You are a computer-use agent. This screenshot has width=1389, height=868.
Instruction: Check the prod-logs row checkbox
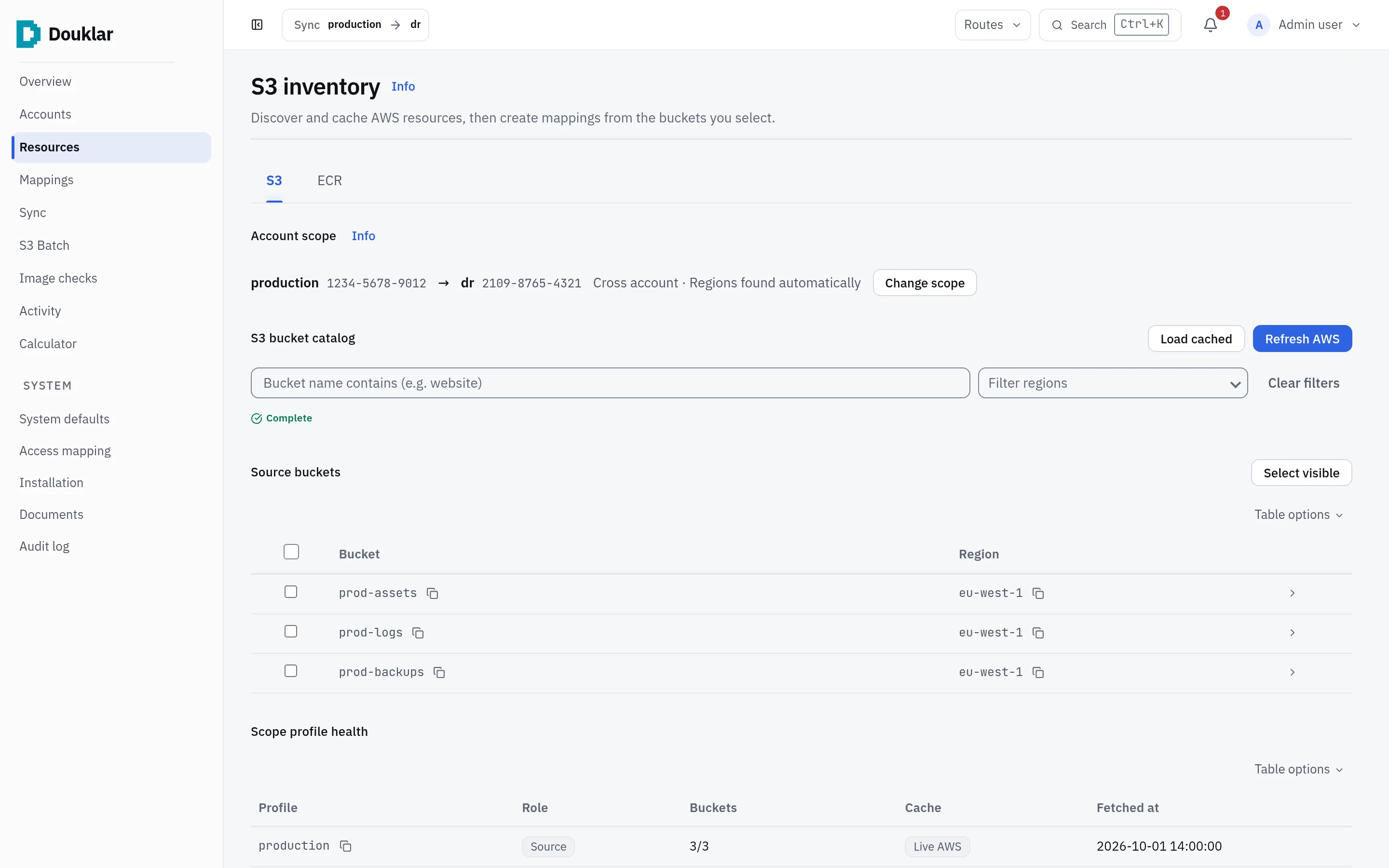tap(291, 632)
